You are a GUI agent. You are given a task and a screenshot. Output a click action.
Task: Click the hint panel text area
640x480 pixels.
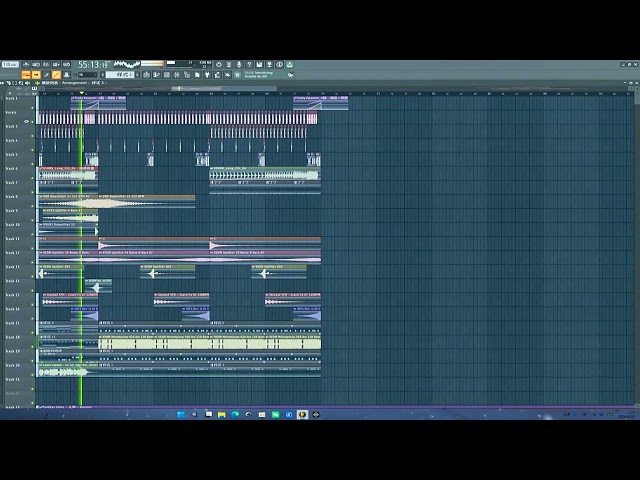(x=263, y=75)
